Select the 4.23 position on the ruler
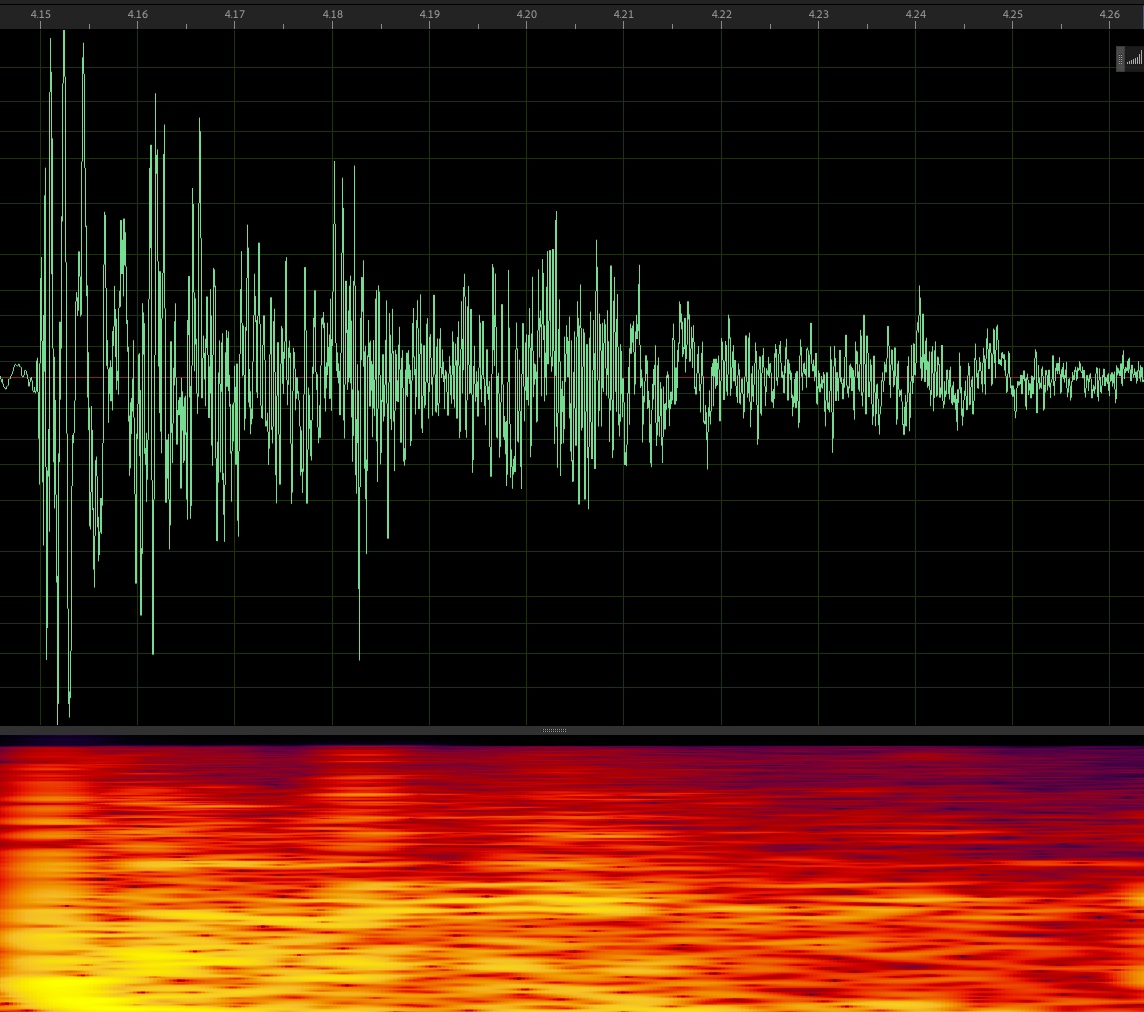This screenshot has height=1012, width=1144. tap(818, 15)
